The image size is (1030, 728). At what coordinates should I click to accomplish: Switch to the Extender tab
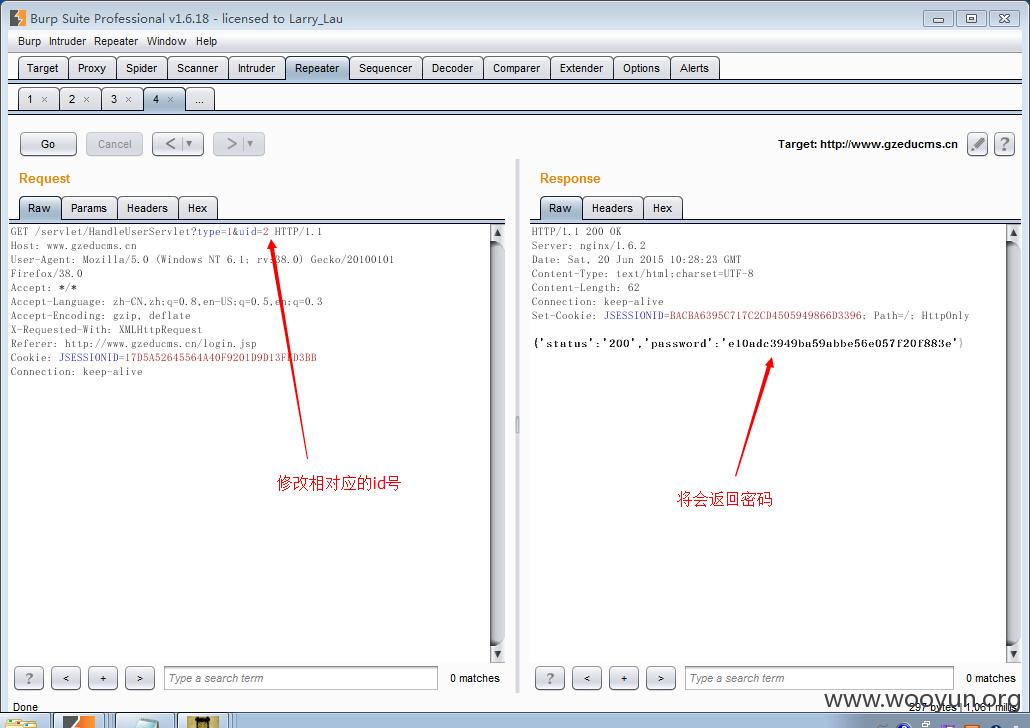(581, 68)
